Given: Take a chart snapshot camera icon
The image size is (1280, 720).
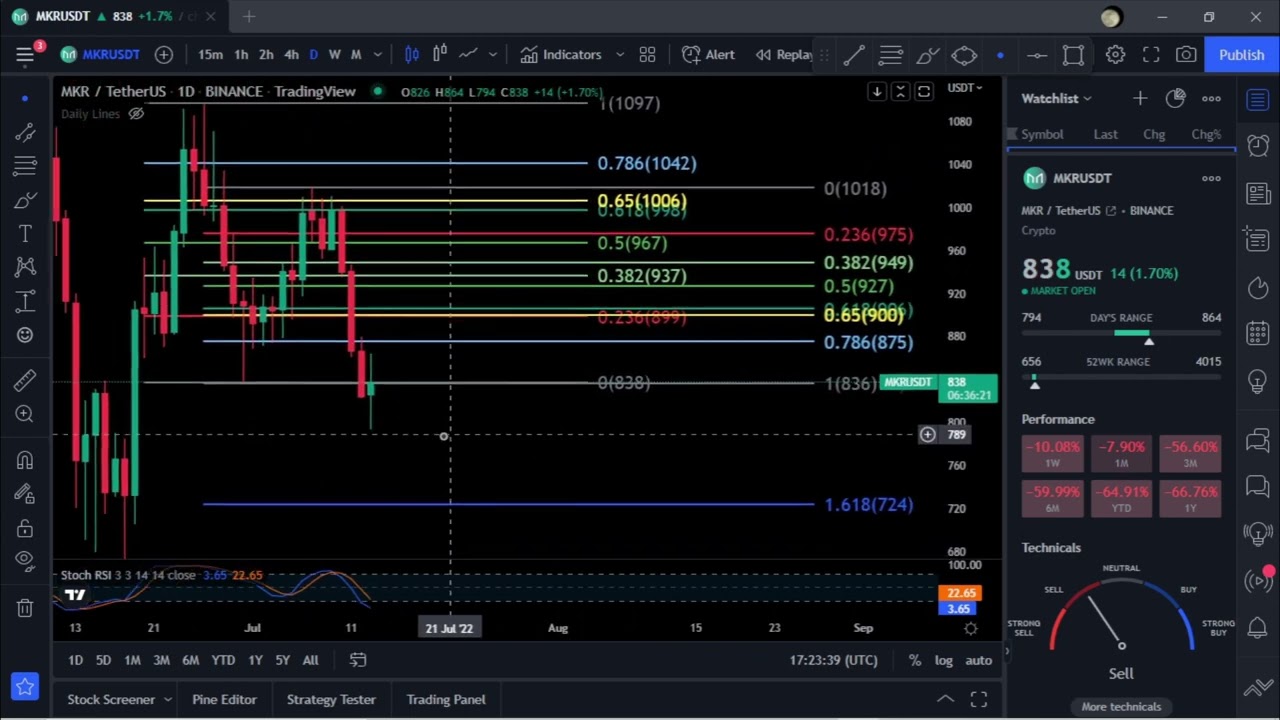Looking at the screenshot, I should 1186,55.
